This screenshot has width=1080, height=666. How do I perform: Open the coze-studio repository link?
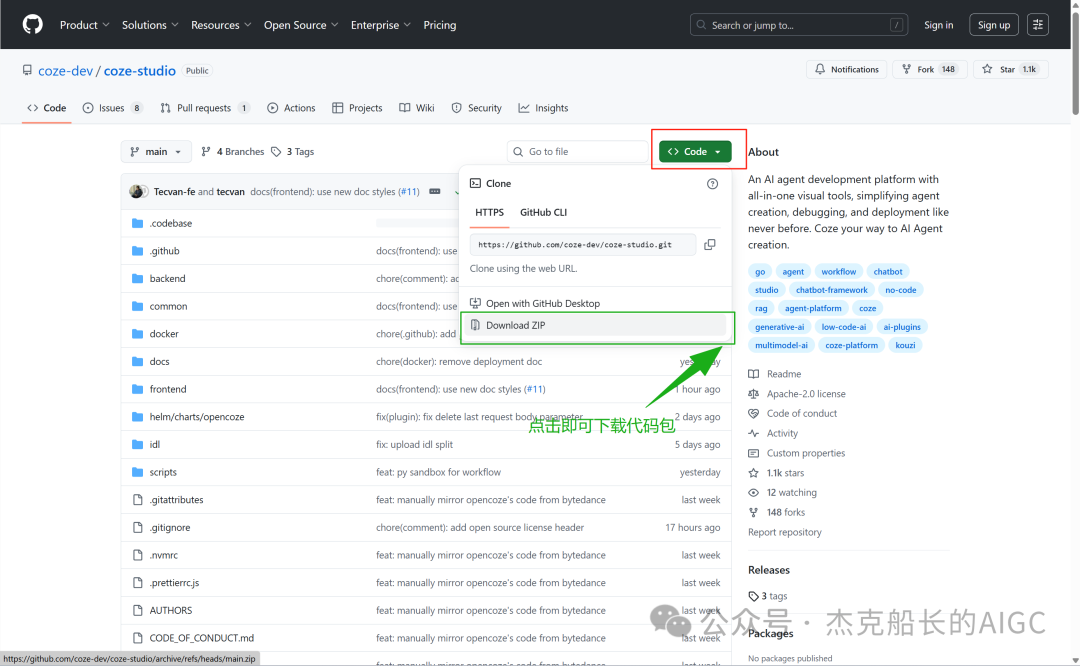coord(140,71)
